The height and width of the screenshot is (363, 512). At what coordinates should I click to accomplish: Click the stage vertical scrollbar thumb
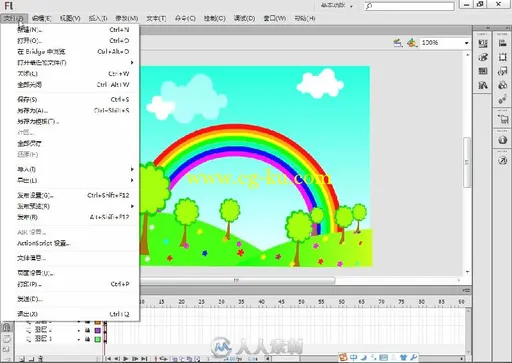(467, 162)
